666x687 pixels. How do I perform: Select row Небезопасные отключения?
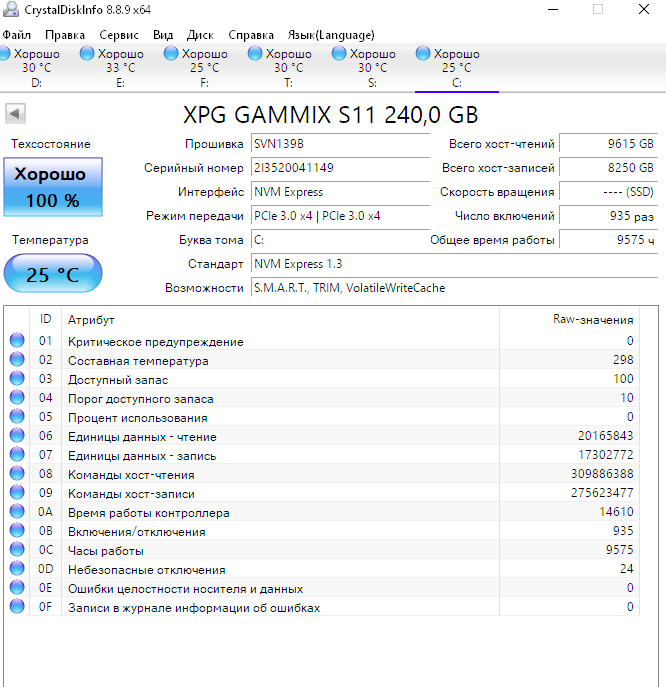pos(322,569)
